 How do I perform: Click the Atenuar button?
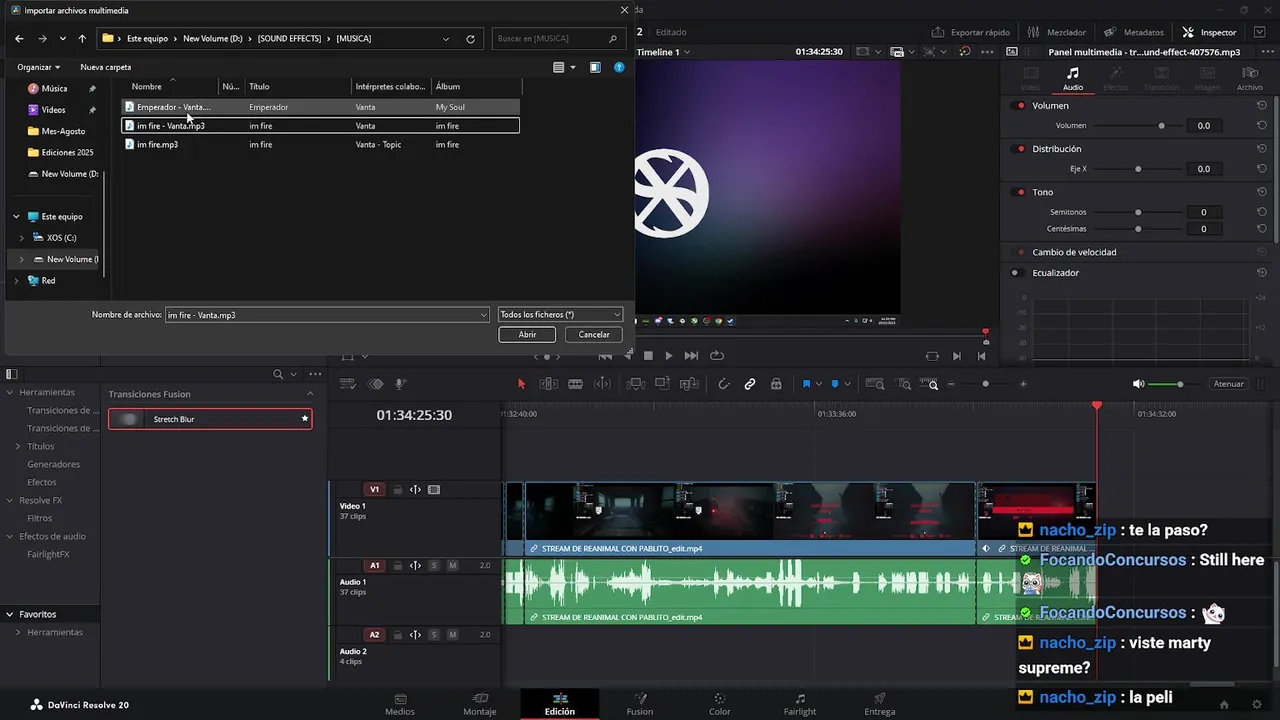[1228, 384]
